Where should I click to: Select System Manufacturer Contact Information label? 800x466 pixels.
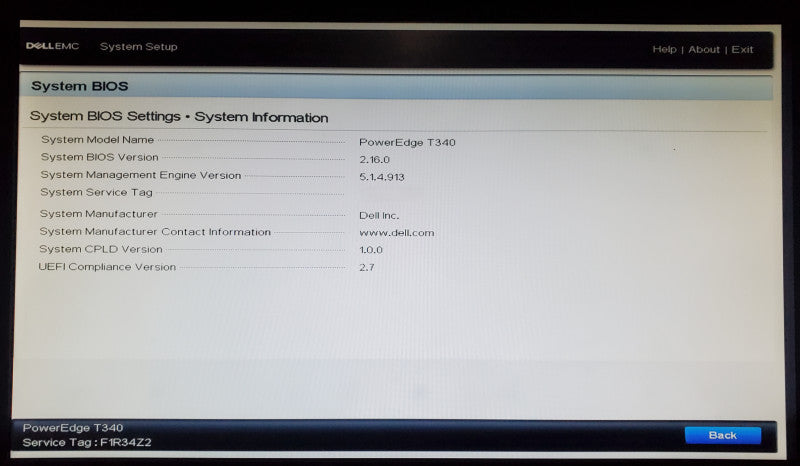155,232
